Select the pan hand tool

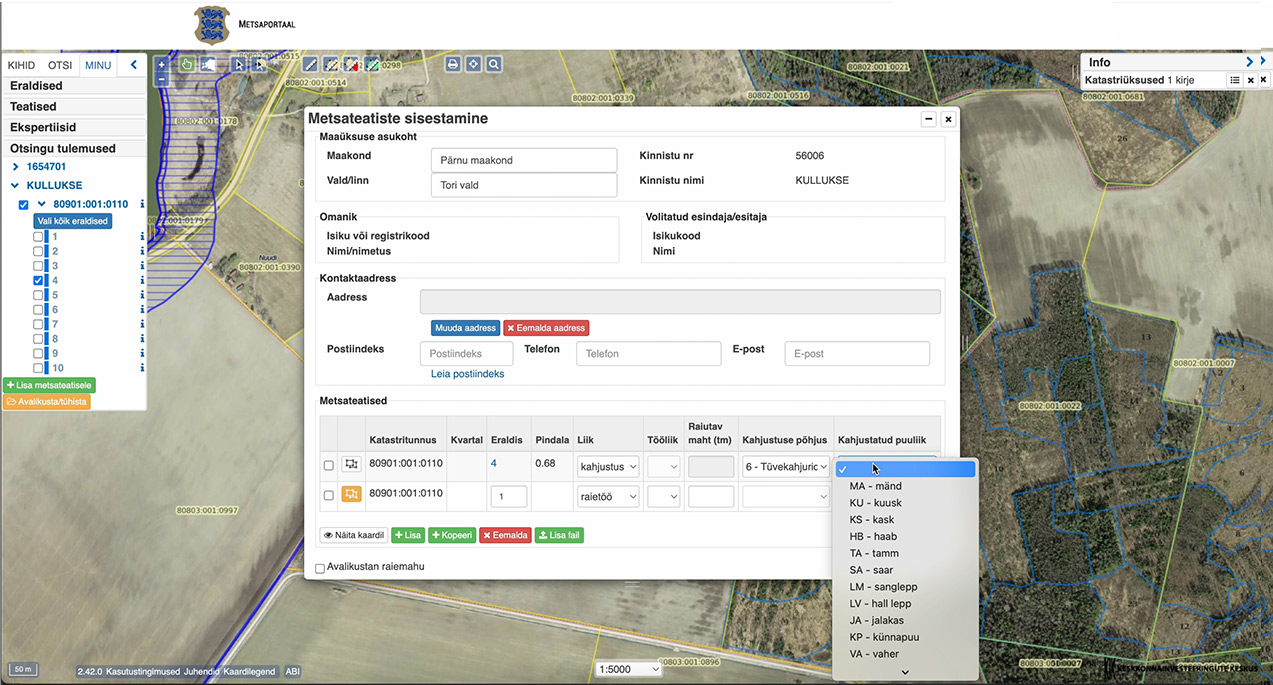coord(187,64)
